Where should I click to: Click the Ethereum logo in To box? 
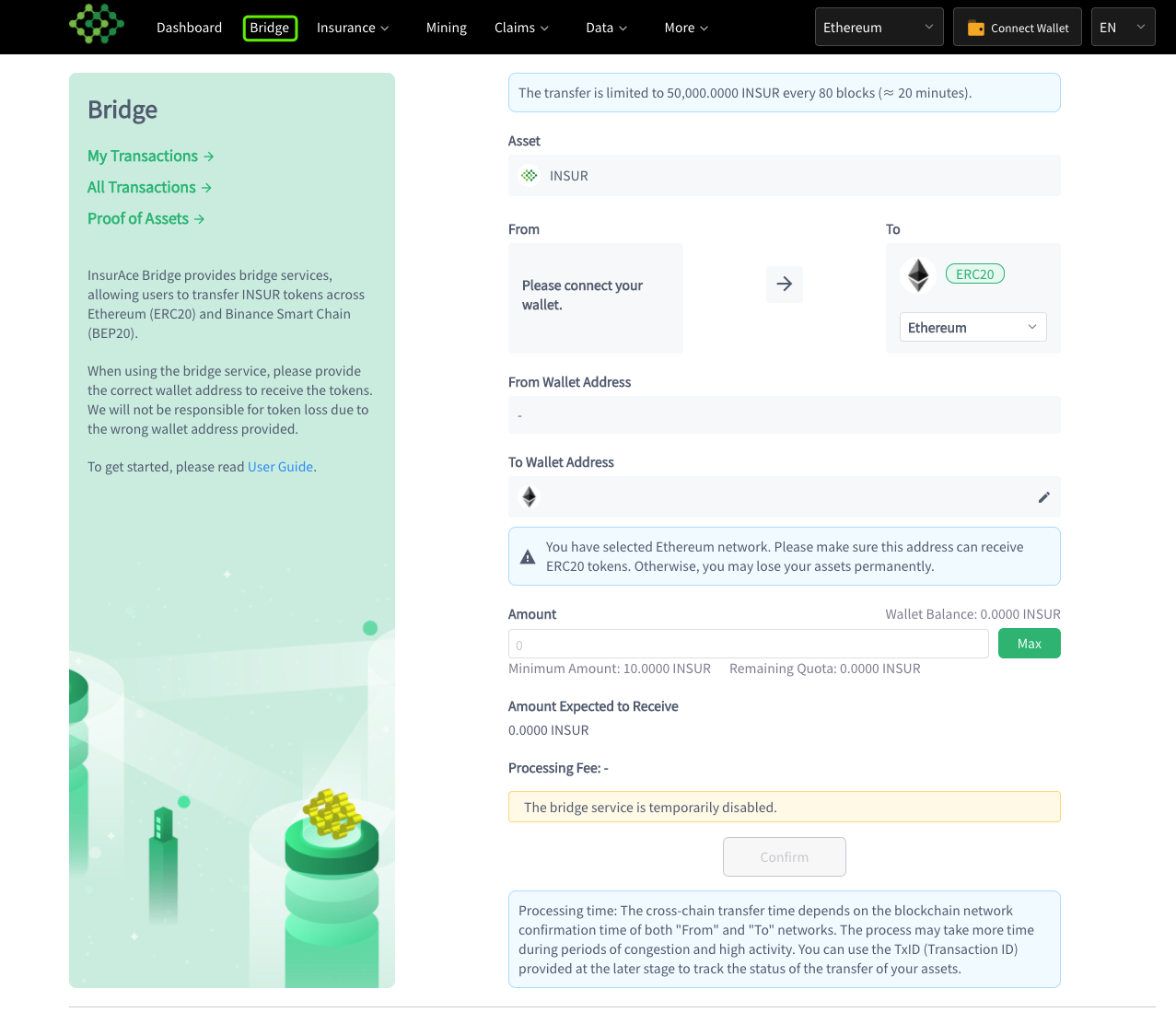(x=918, y=275)
